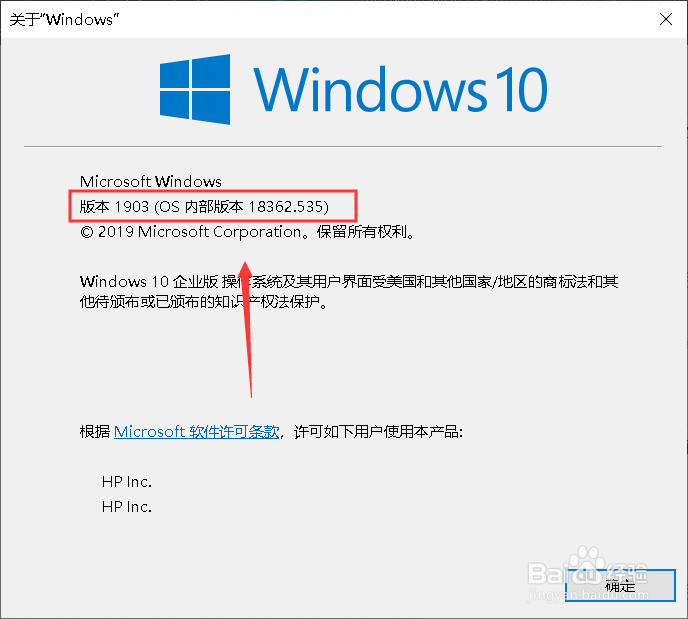Screen dimensions: 688x619
Task: Click the second HP Inc. entry
Action: 127,507
